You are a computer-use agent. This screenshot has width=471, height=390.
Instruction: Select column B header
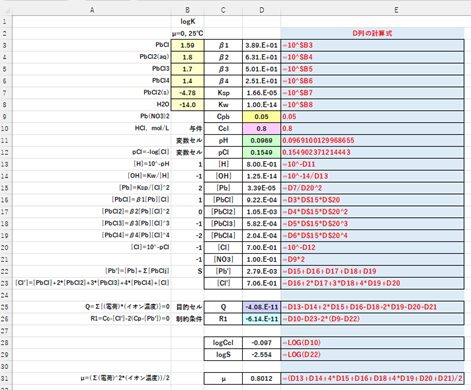pyautogui.click(x=187, y=10)
